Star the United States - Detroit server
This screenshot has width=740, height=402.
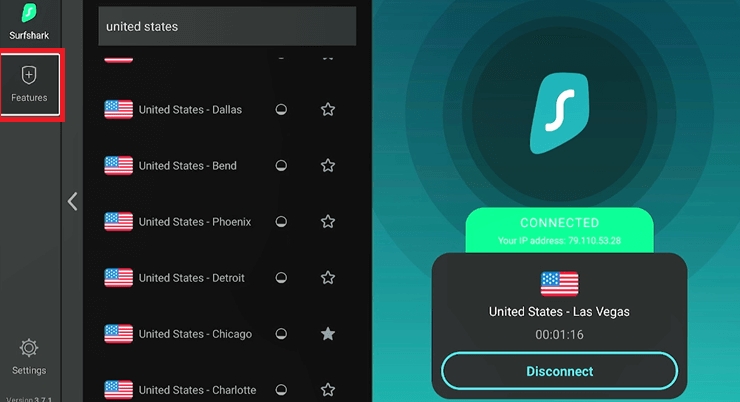327,278
